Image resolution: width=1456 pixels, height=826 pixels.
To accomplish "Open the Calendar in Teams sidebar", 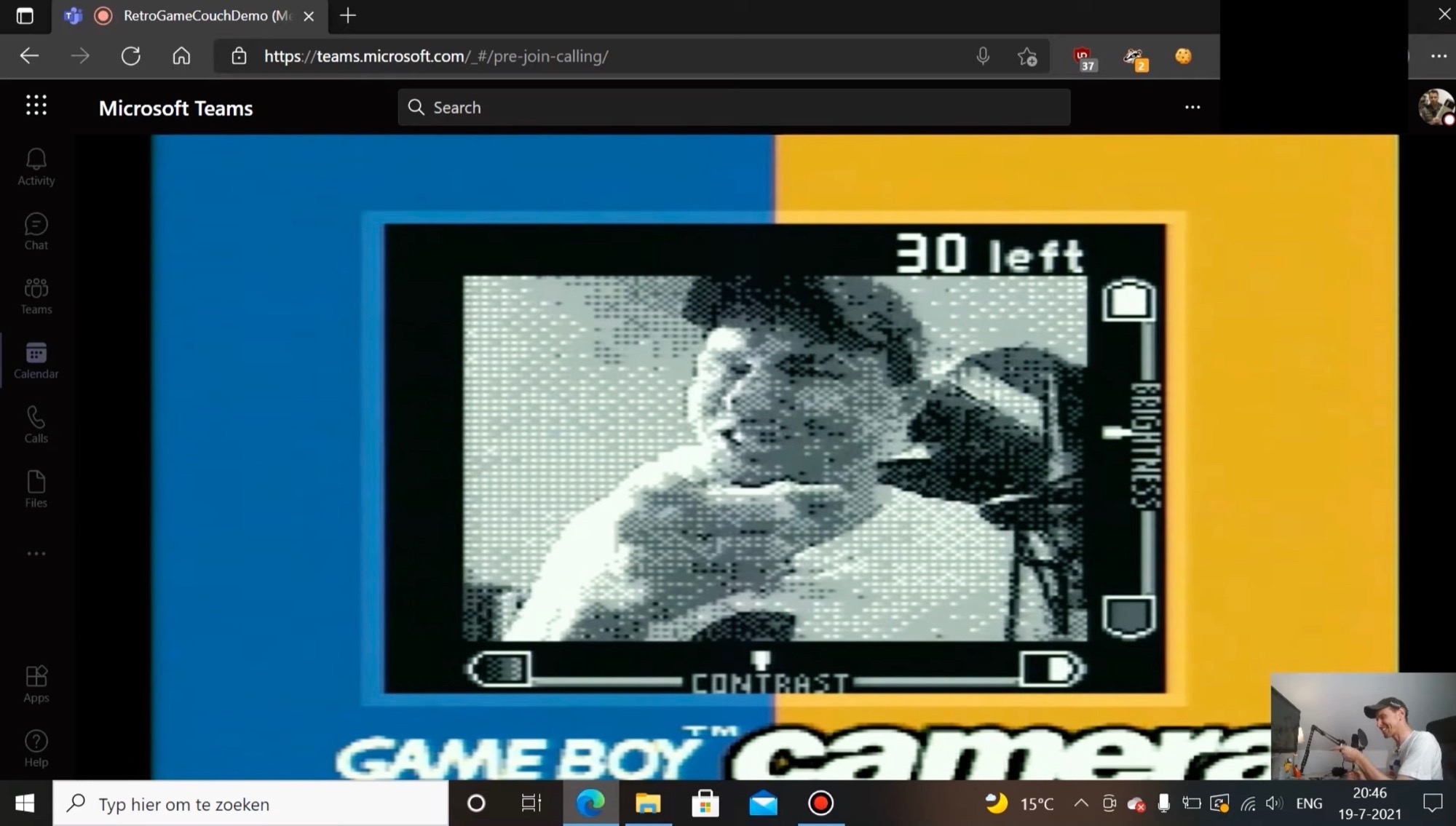I will coord(36,360).
